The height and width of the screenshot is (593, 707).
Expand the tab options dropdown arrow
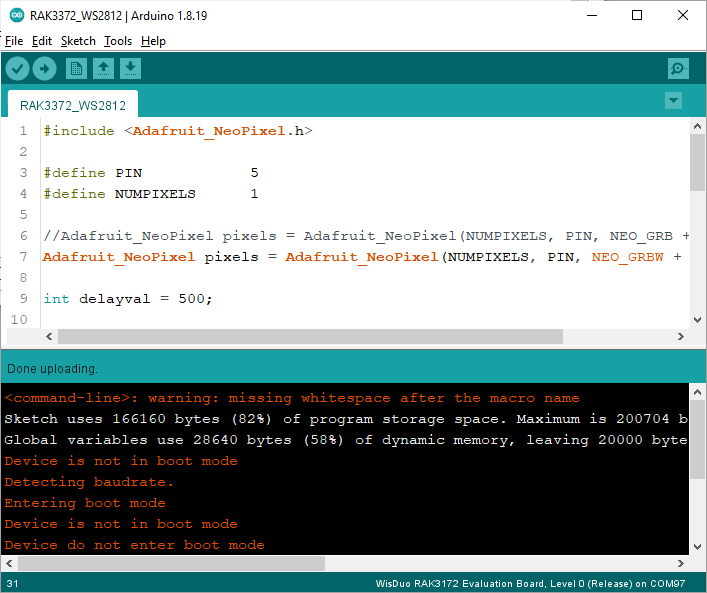(673, 101)
